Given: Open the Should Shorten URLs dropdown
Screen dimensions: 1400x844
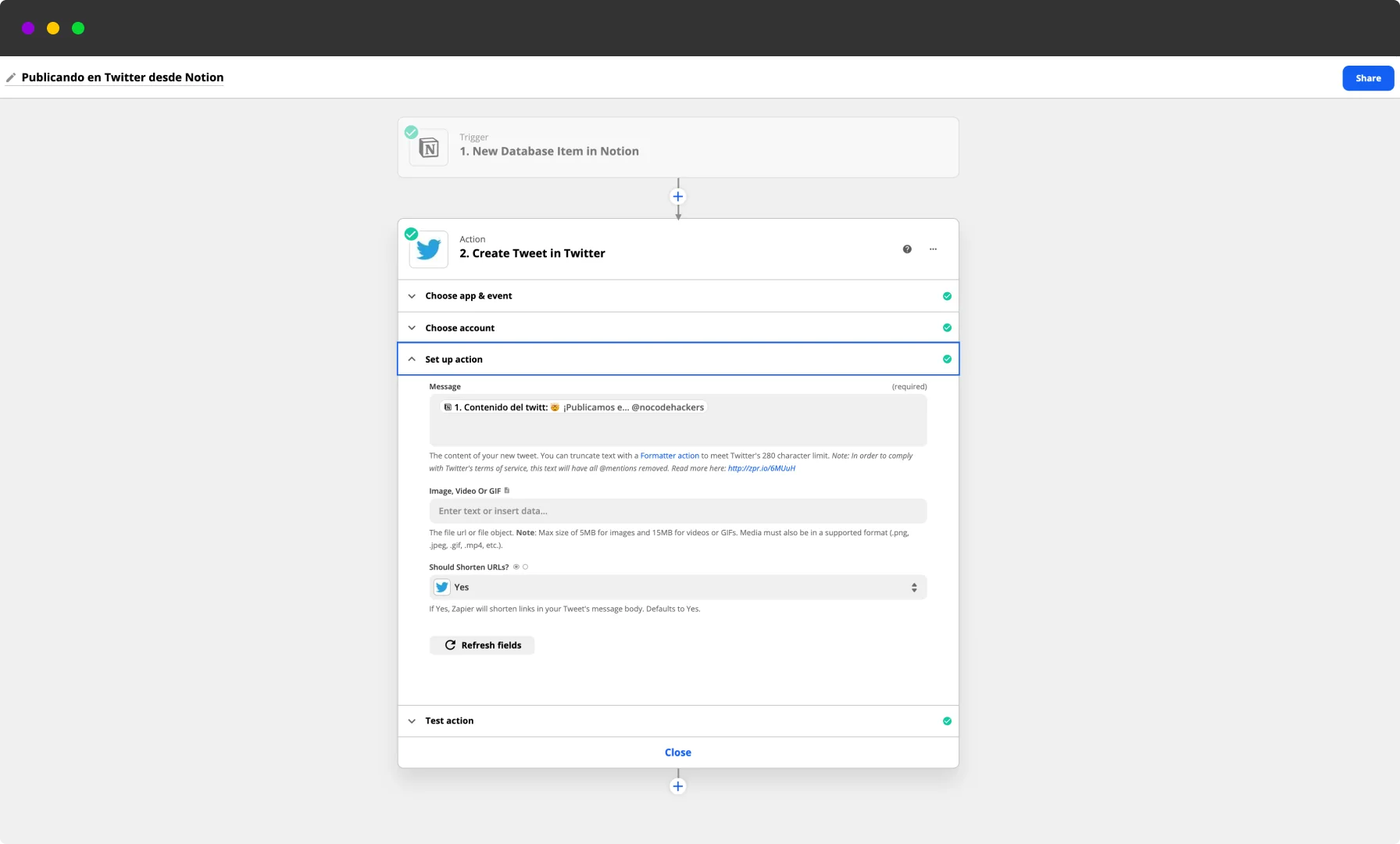Looking at the screenshot, I should coord(677,588).
